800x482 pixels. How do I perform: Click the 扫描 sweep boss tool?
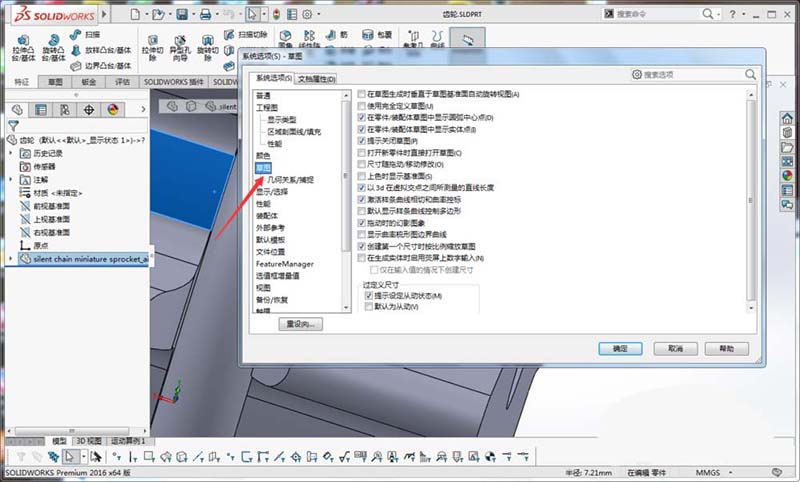pyautogui.click(x=85, y=35)
